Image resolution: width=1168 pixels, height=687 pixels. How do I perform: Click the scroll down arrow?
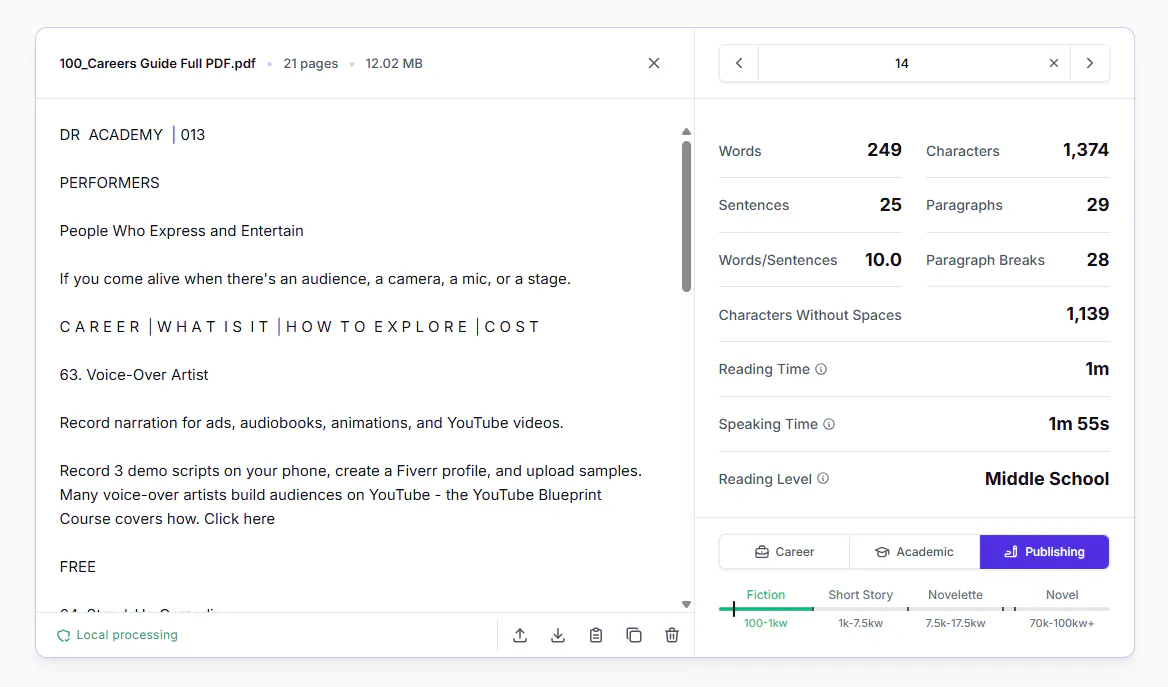[686, 604]
